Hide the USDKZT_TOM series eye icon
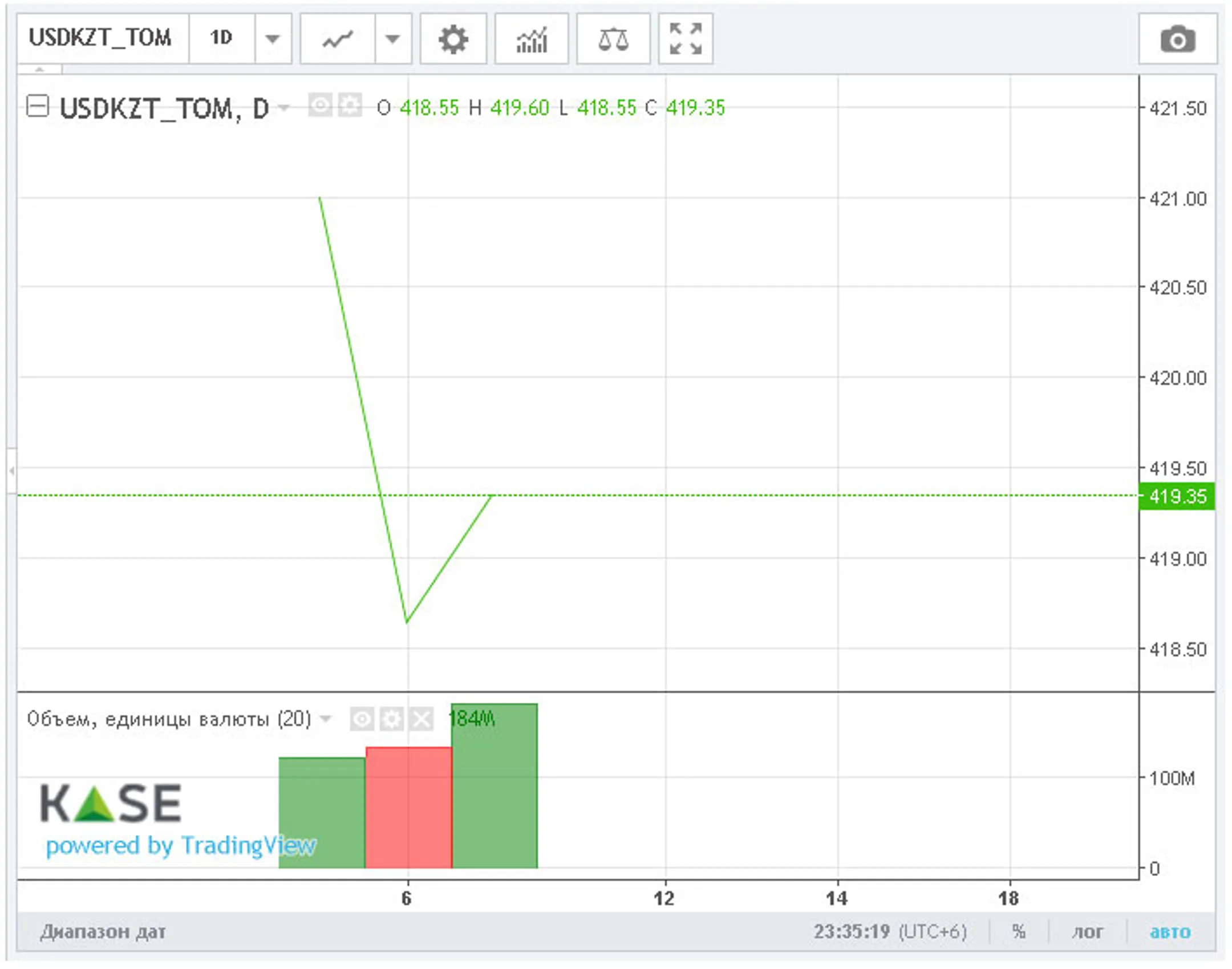 pos(320,106)
